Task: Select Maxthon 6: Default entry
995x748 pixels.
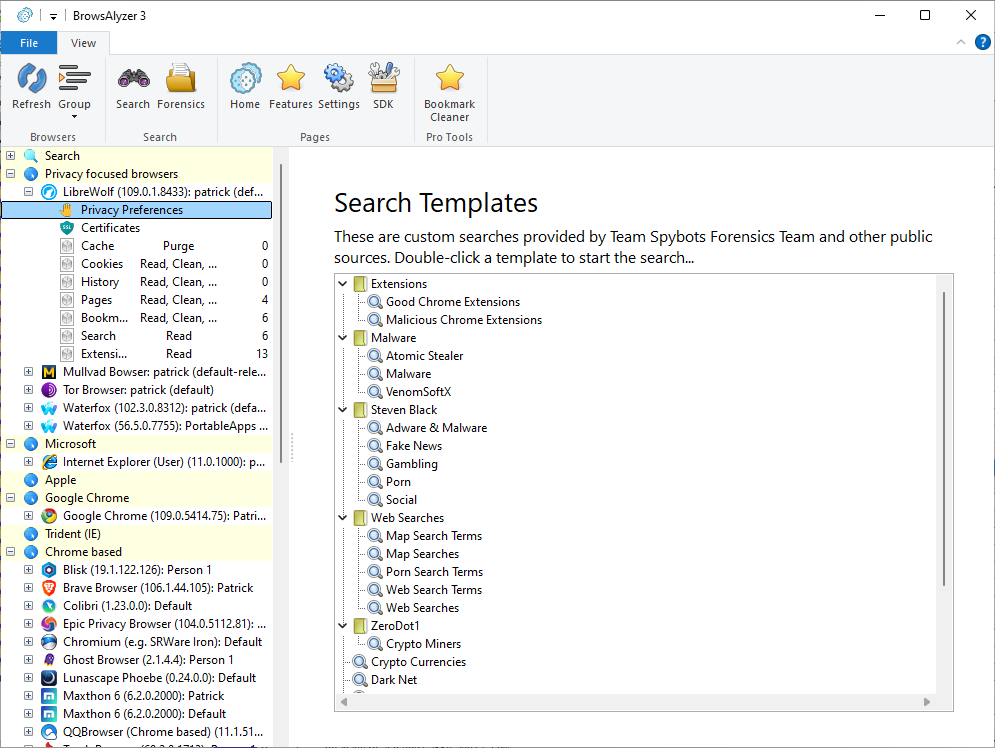Action: pyautogui.click(x=144, y=714)
